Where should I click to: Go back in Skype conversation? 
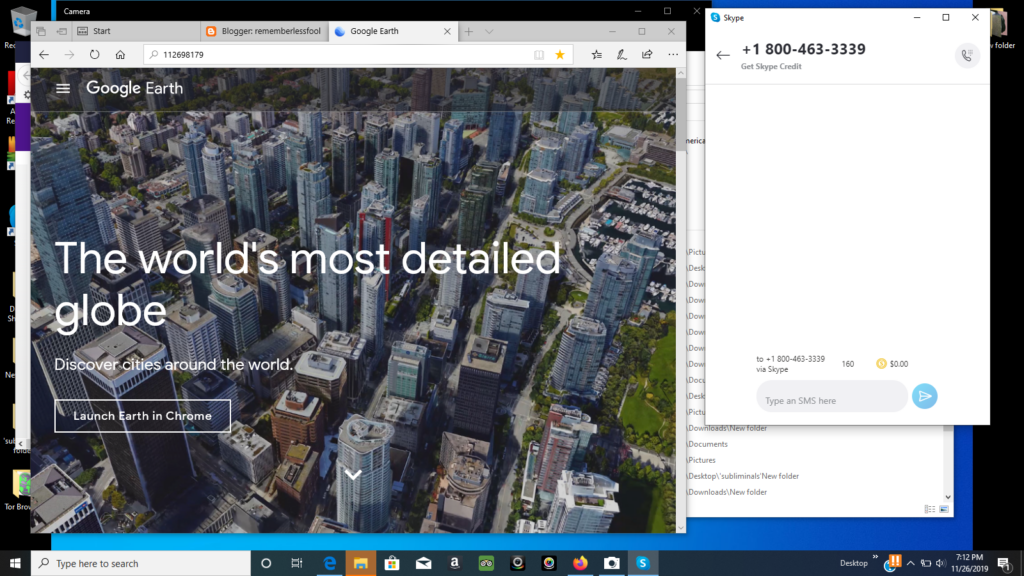(x=722, y=56)
